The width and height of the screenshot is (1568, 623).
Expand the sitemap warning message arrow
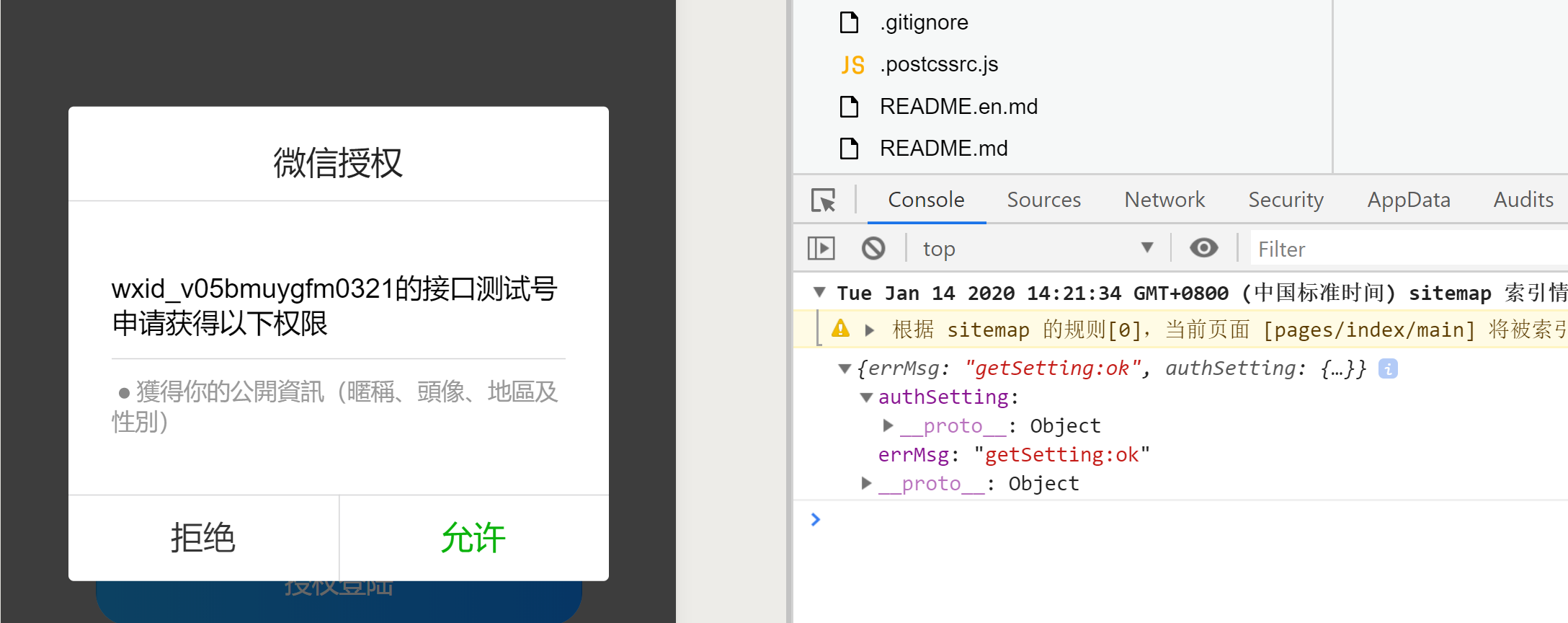(870, 330)
